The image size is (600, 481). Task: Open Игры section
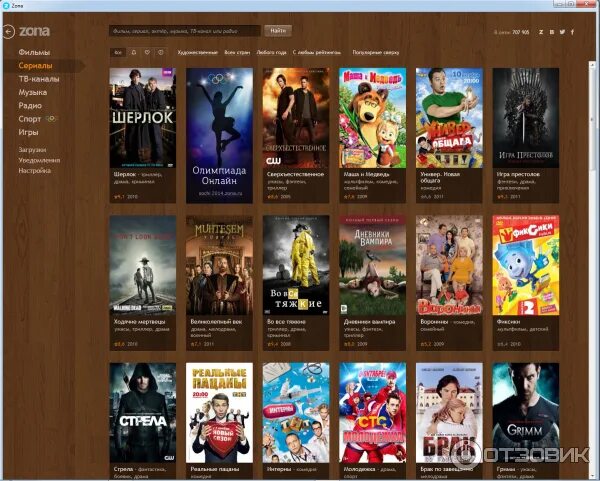tap(28, 132)
